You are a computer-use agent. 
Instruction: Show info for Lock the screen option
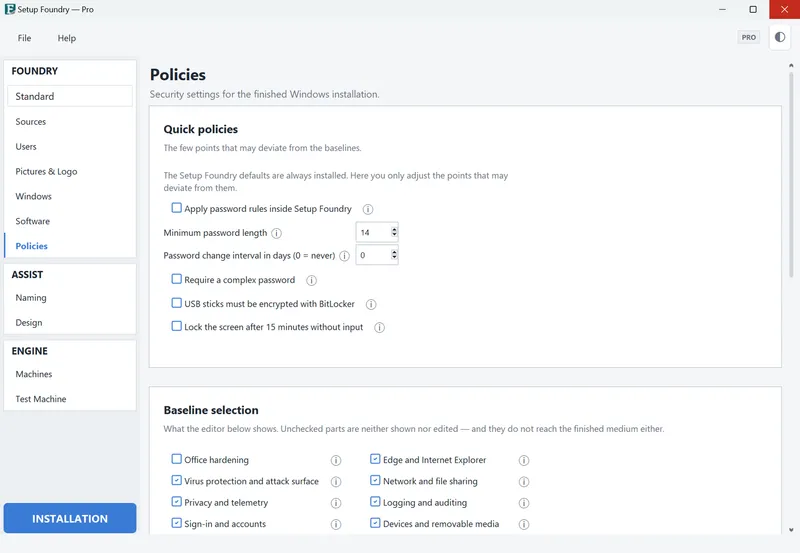coord(379,328)
